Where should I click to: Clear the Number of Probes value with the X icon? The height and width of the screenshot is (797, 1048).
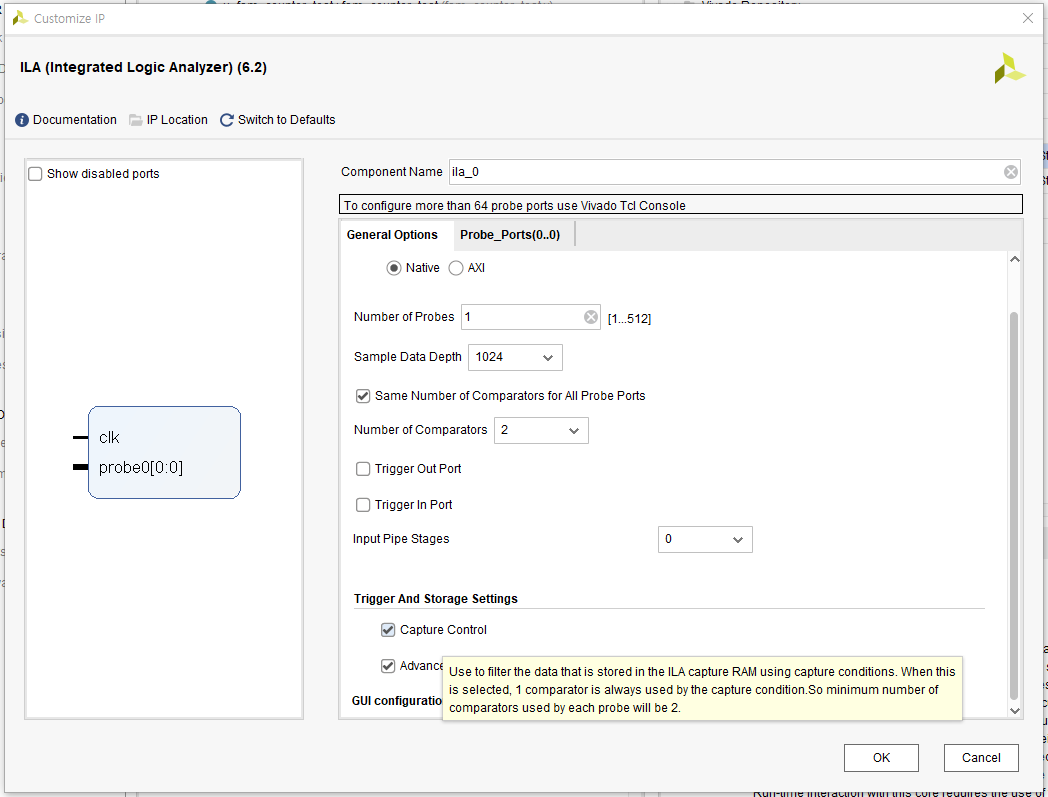coord(591,317)
